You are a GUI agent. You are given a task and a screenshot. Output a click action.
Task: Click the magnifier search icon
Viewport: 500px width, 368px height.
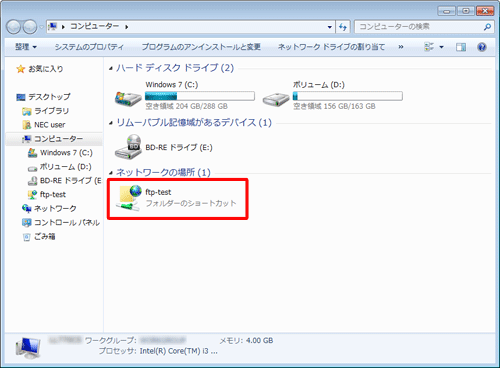coord(487,27)
